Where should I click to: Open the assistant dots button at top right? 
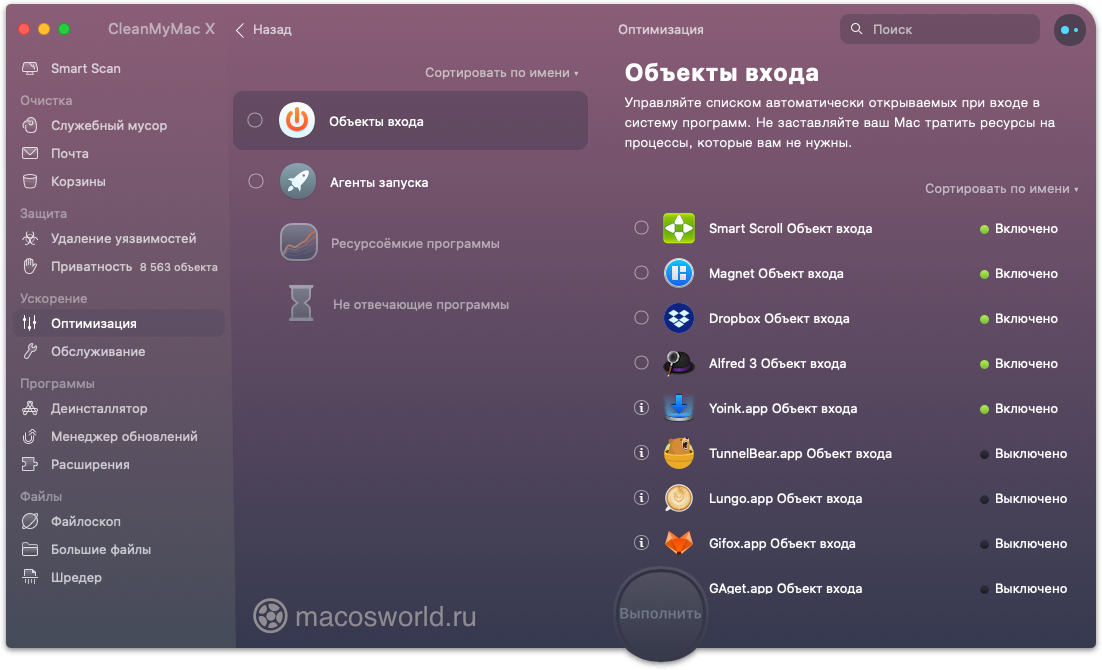[x=1070, y=30]
